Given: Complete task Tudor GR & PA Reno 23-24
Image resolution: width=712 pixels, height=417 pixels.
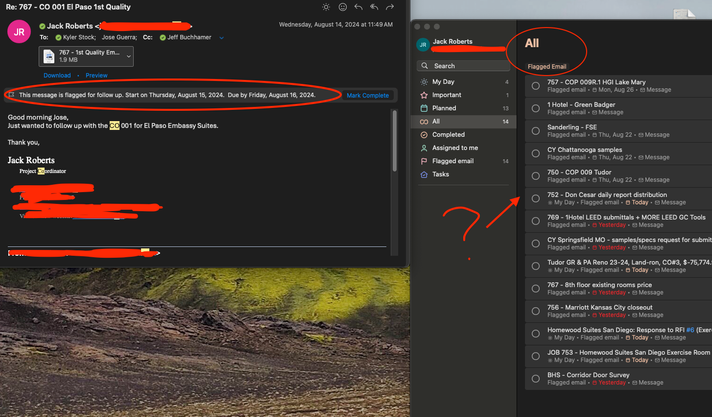Looking at the screenshot, I should pos(536,266).
